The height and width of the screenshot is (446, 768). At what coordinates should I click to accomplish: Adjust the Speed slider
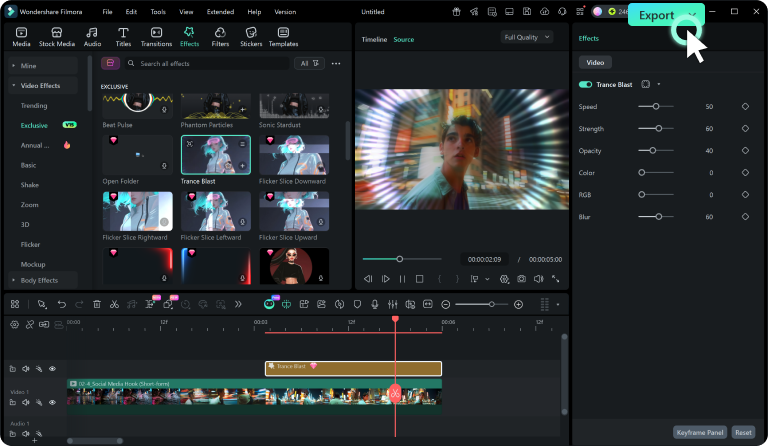[656, 106]
